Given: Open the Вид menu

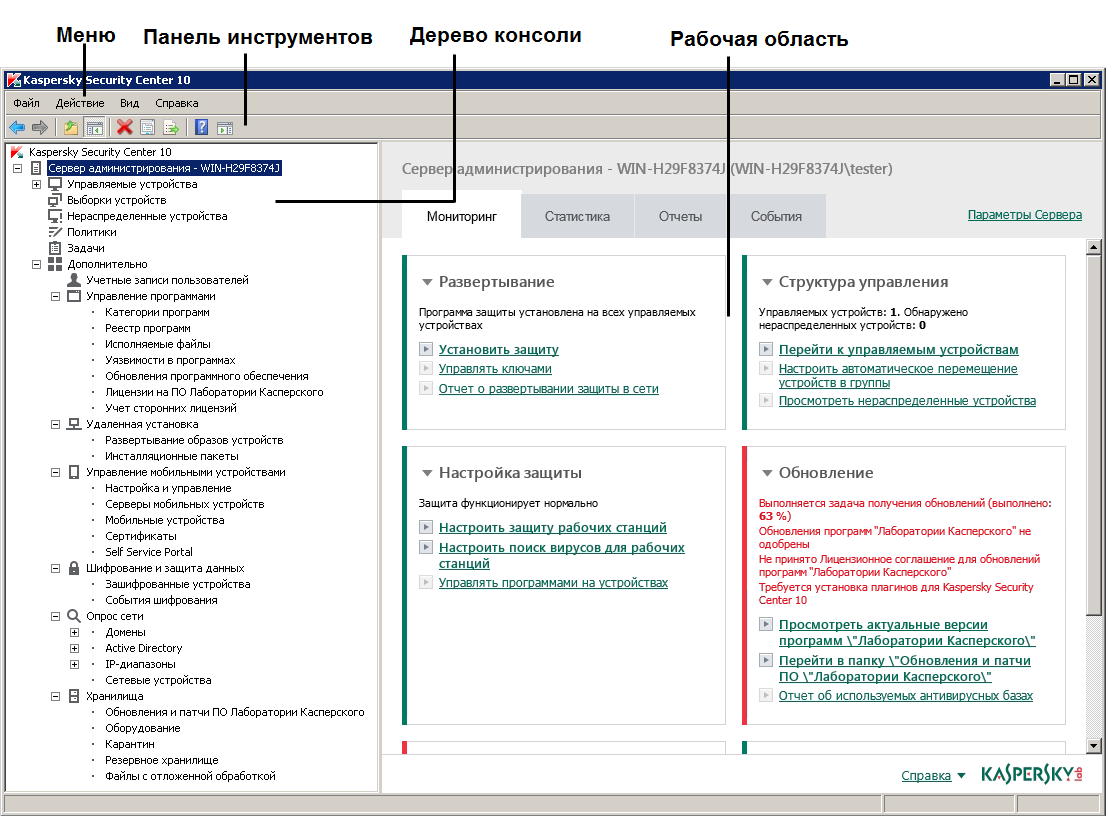Looking at the screenshot, I should pyautogui.click(x=129, y=103).
